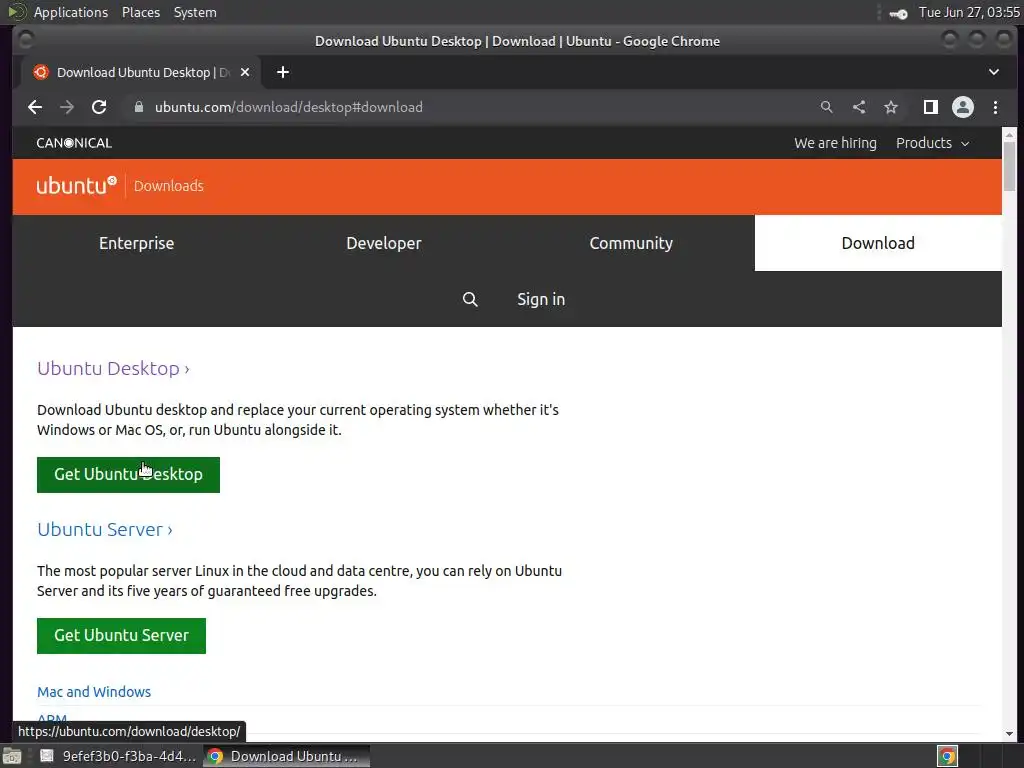Open the Places menu
1024x768 pixels.
point(140,12)
